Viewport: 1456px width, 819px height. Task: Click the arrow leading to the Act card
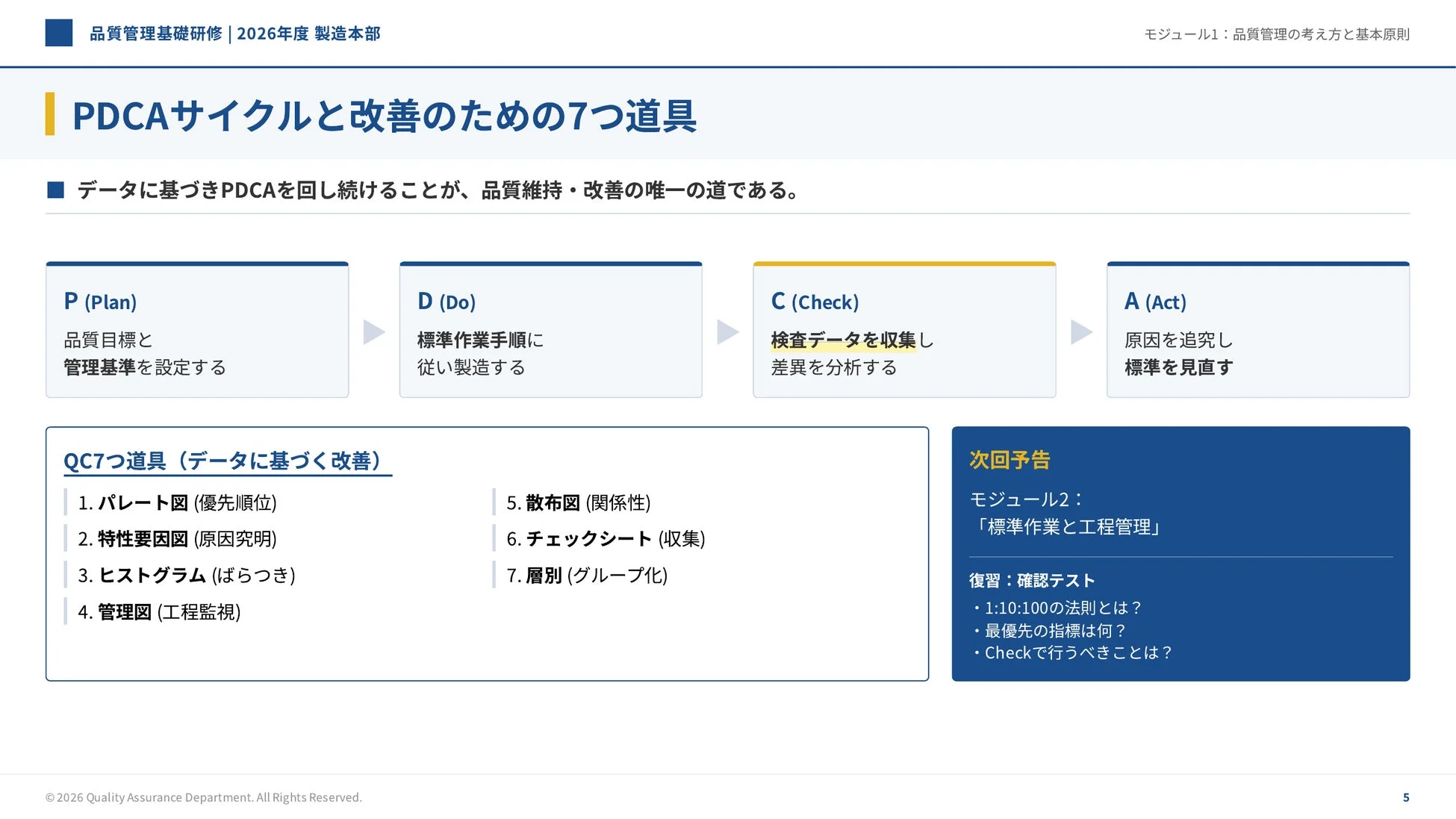[x=1080, y=334]
